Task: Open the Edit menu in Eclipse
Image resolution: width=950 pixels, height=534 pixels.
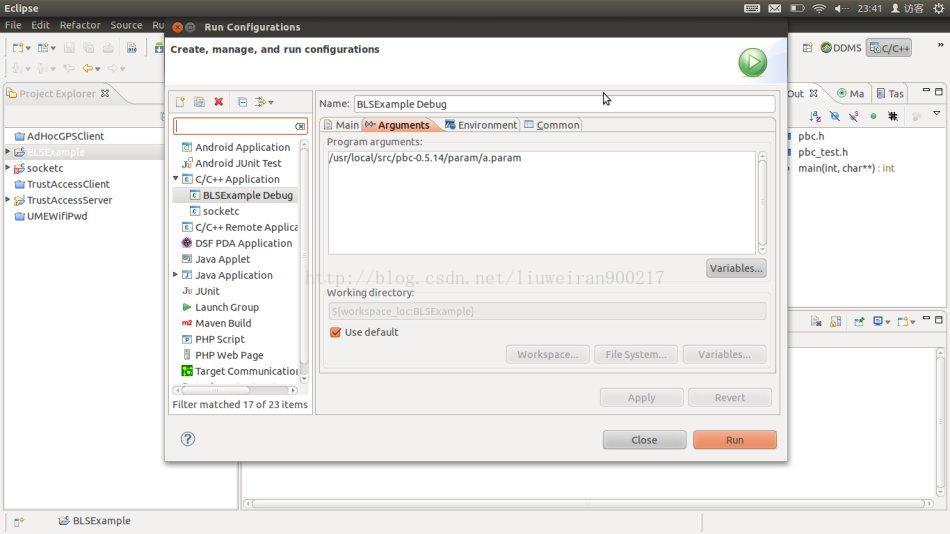Action: (40, 25)
